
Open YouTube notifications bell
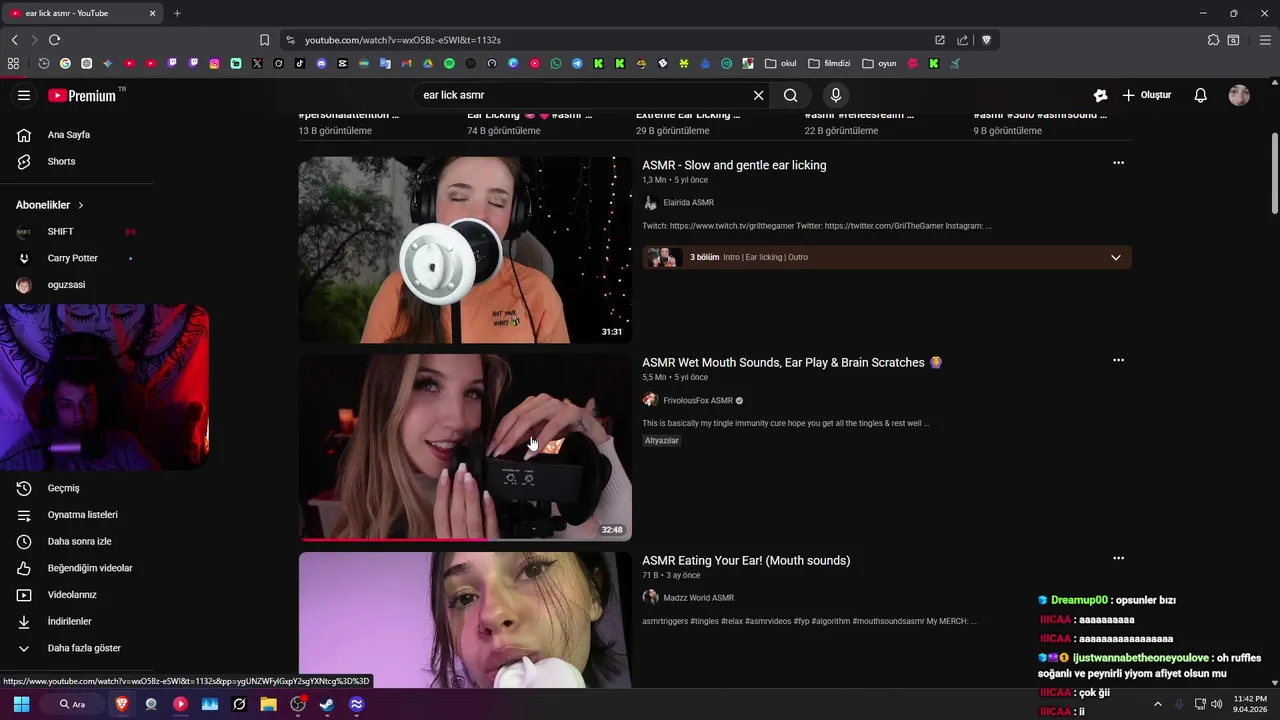click(1200, 95)
